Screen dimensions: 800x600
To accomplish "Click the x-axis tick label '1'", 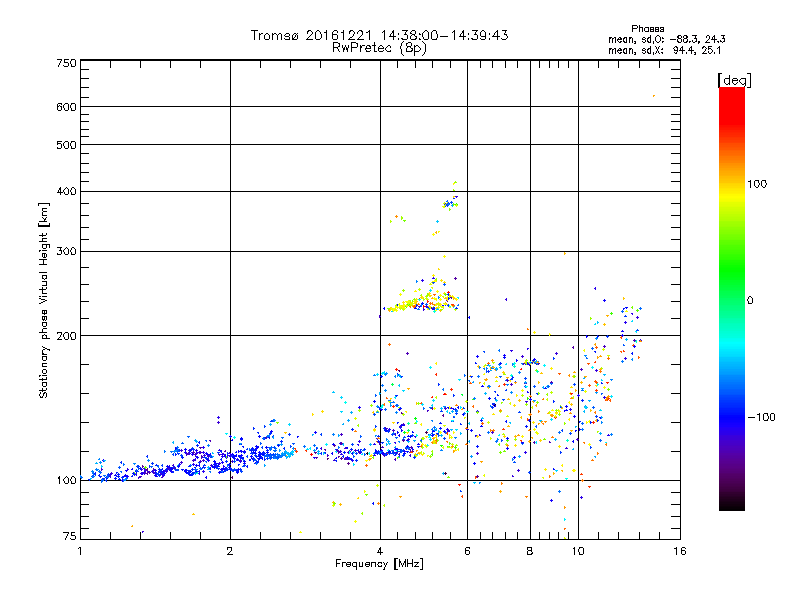I will point(80,551).
